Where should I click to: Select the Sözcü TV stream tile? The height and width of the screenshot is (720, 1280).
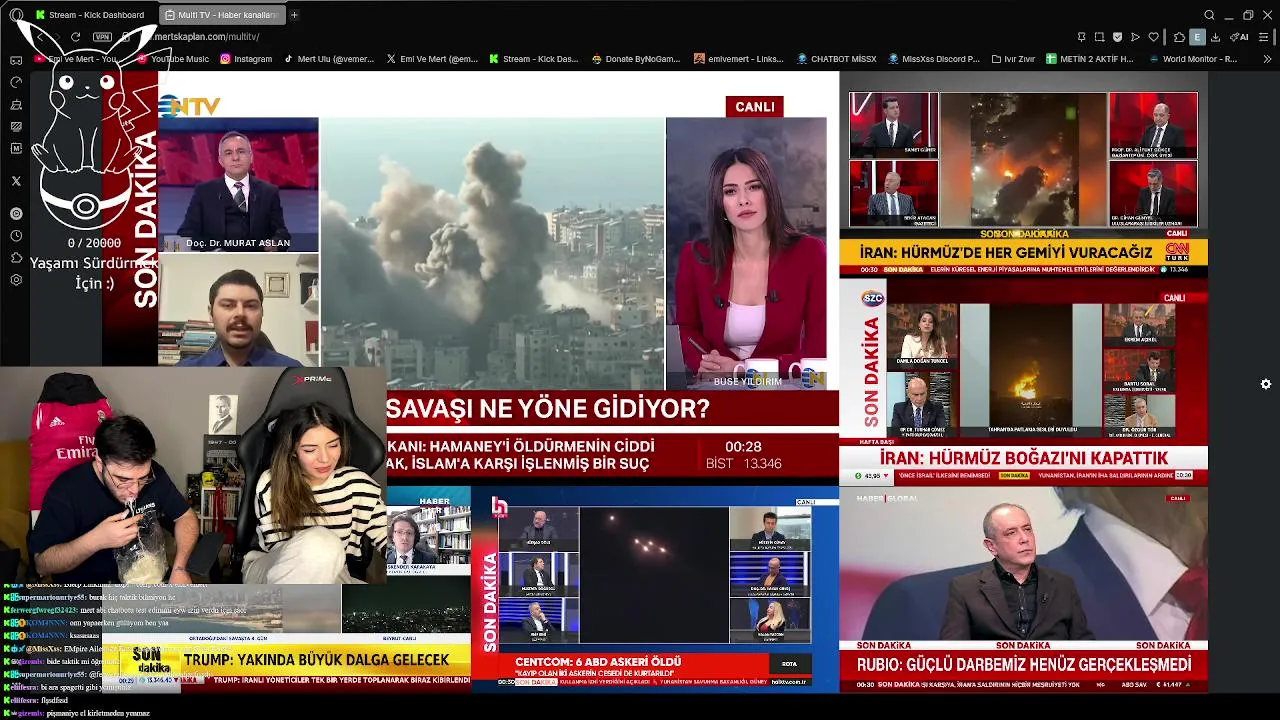click(x=1023, y=382)
